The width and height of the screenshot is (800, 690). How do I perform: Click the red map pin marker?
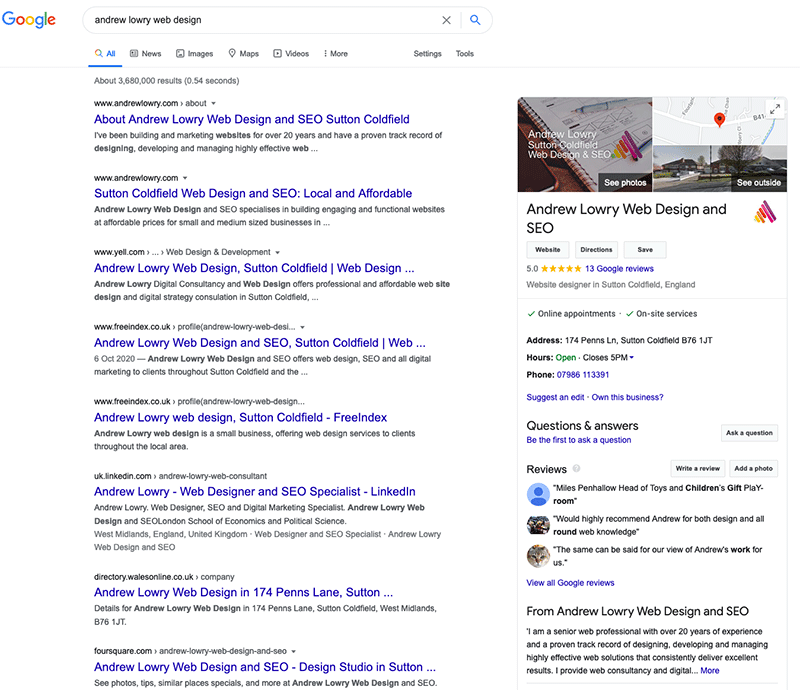pos(719,119)
